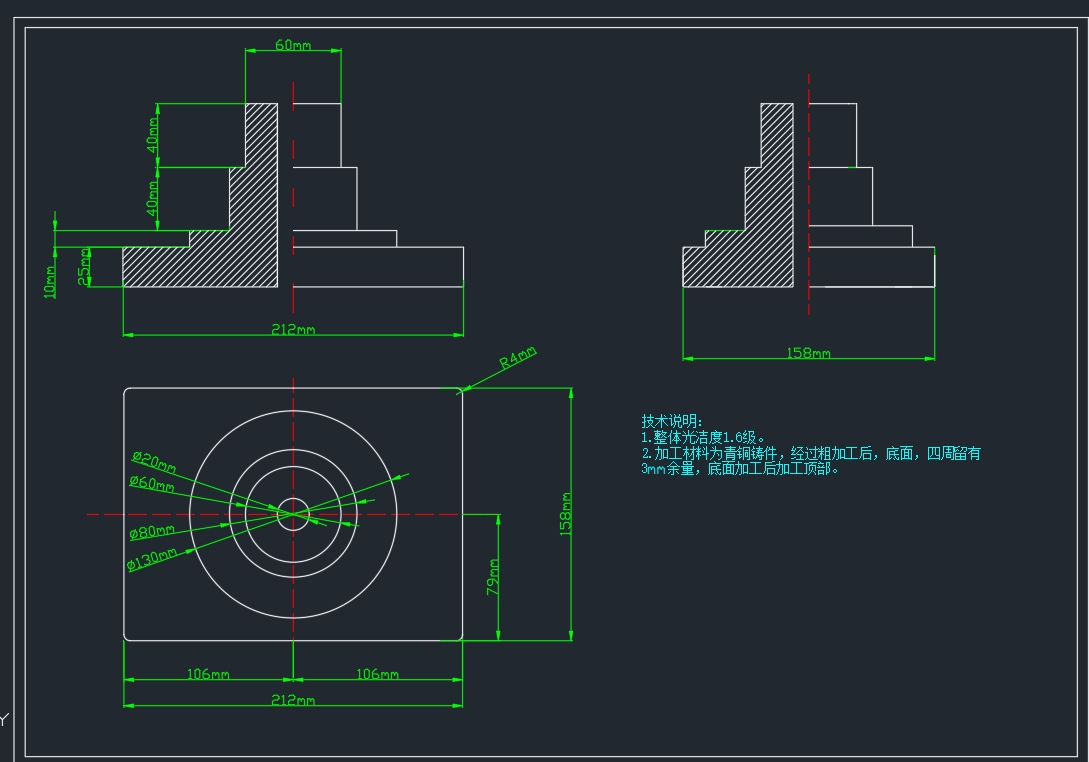Select note line 1.整体光洁度1.6级
The image size is (1089, 762).
click(703, 437)
